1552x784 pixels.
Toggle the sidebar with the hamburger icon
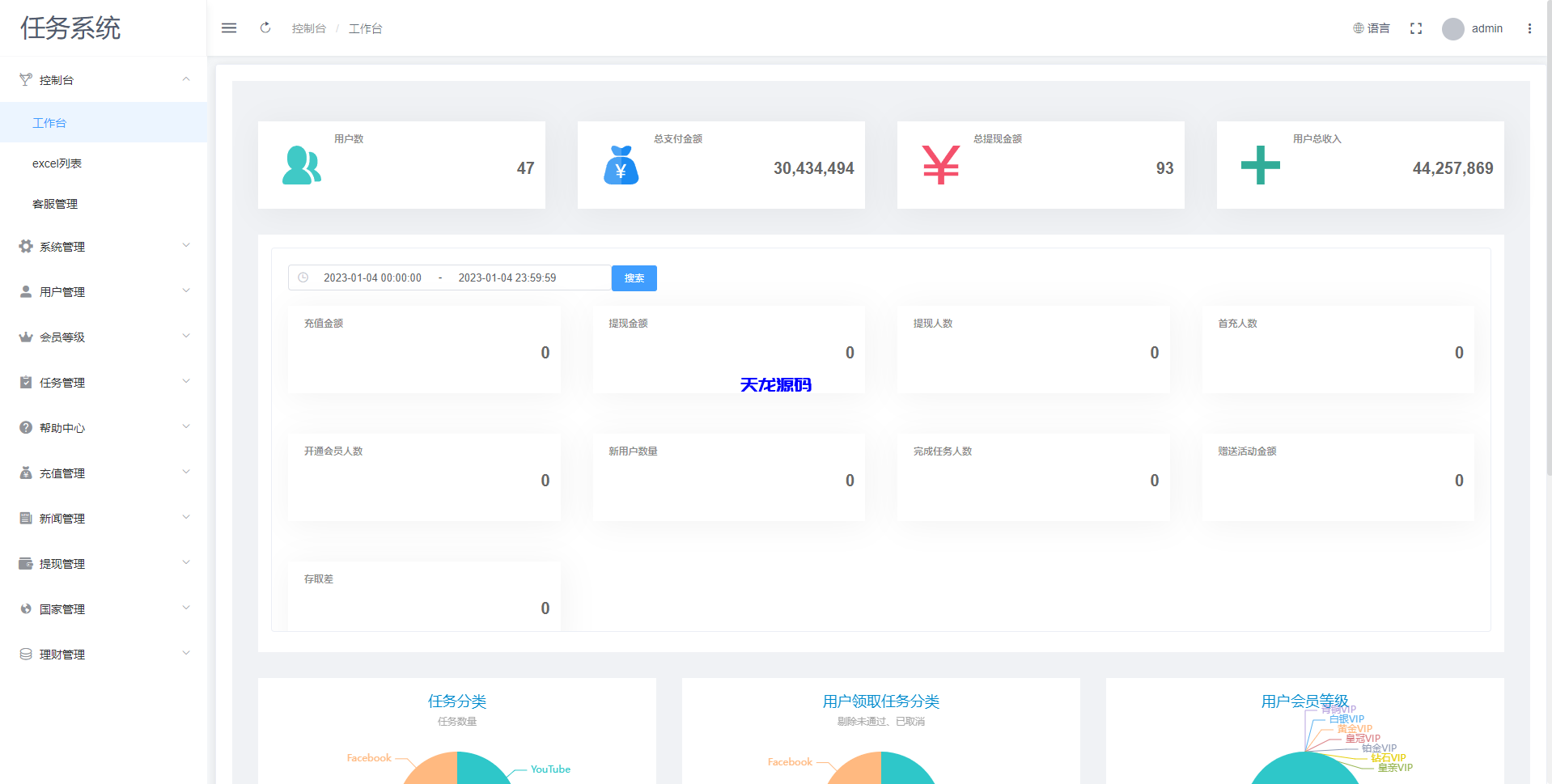(x=229, y=28)
